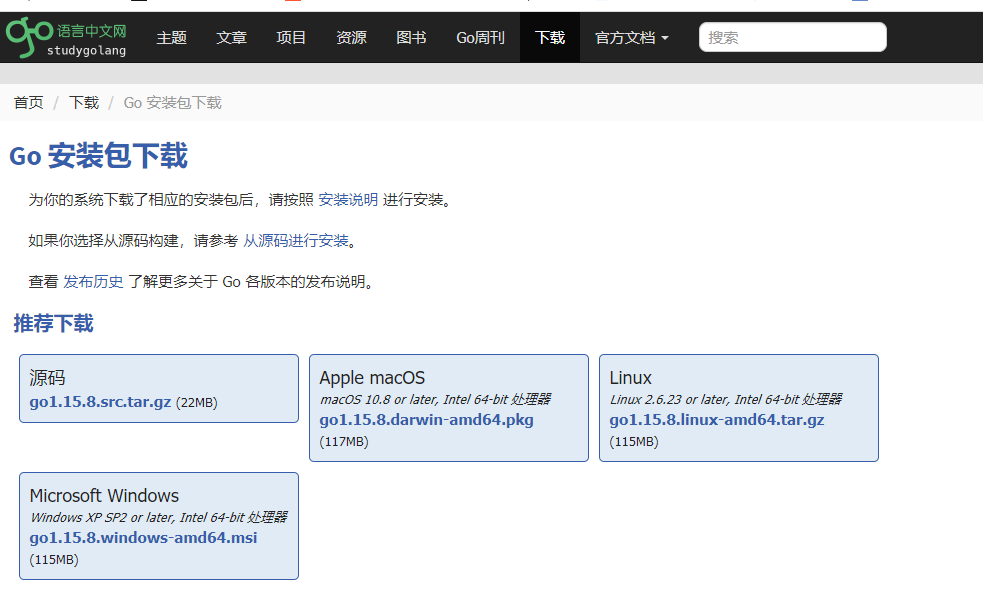Click the Go 安装包下载 breadcrumb text
Image resolution: width=983 pixels, height=597 pixels.
click(172, 102)
